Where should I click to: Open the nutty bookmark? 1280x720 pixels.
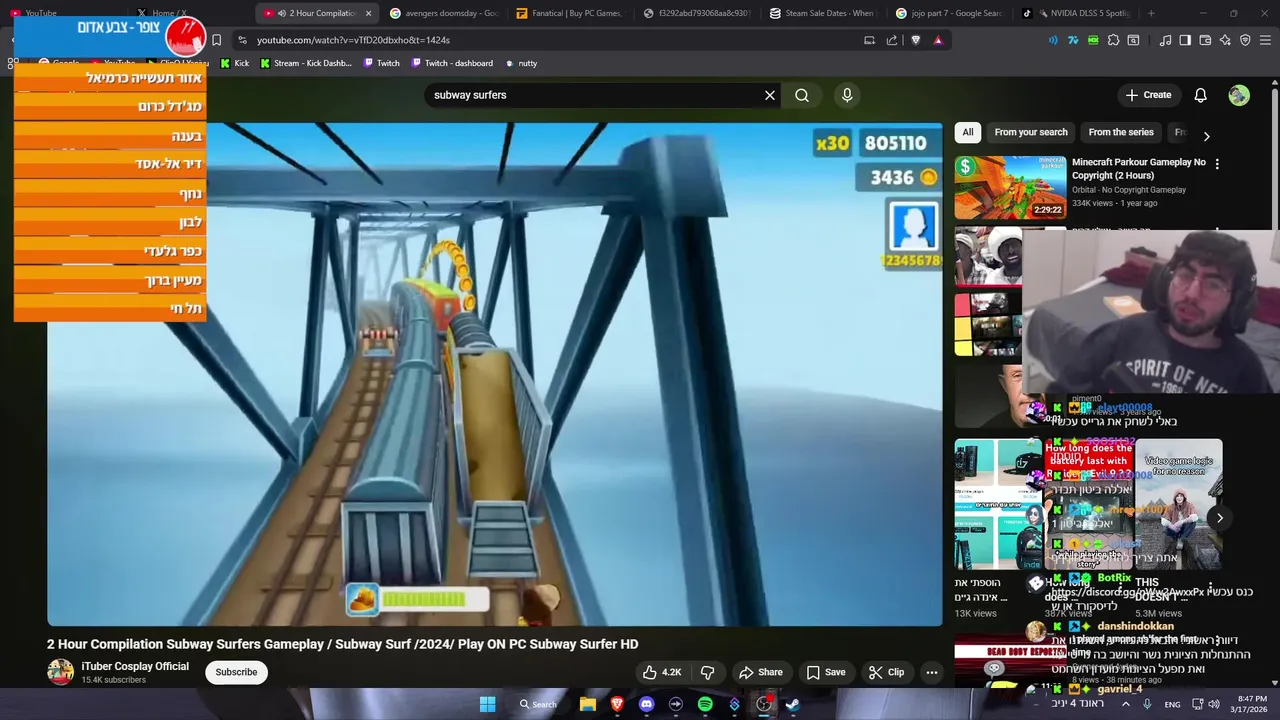(x=521, y=63)
